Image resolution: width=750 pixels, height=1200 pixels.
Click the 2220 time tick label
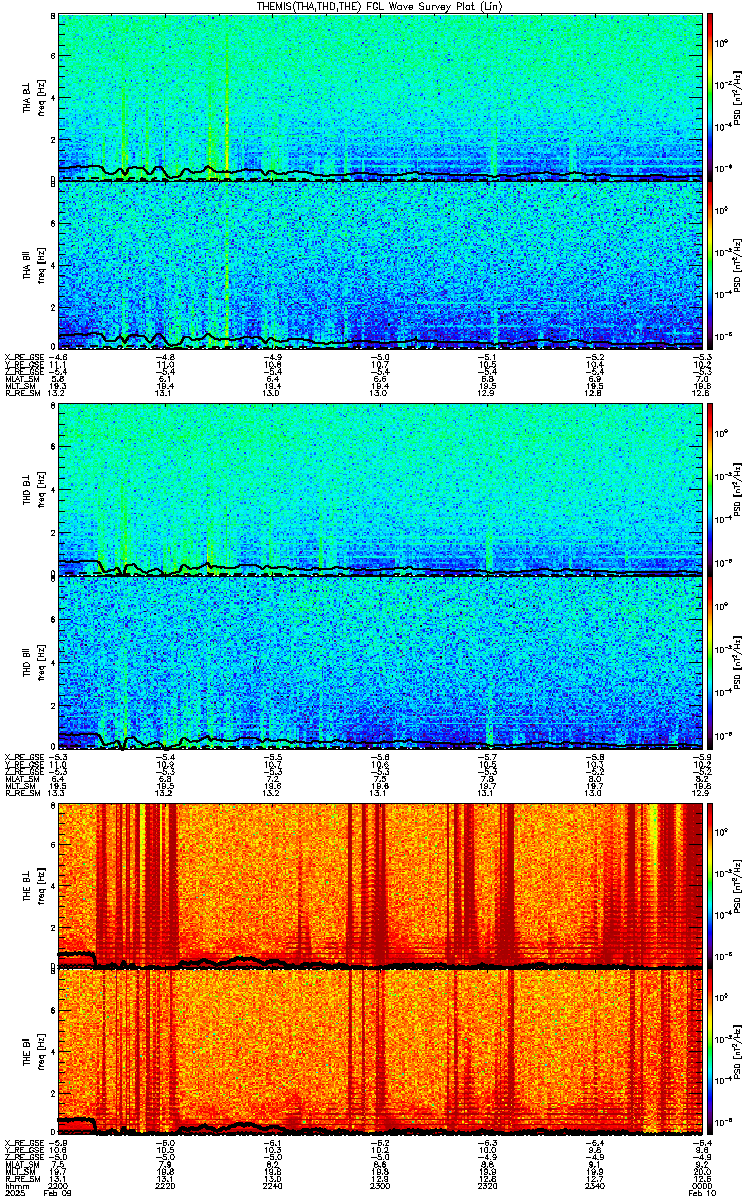165,1186
